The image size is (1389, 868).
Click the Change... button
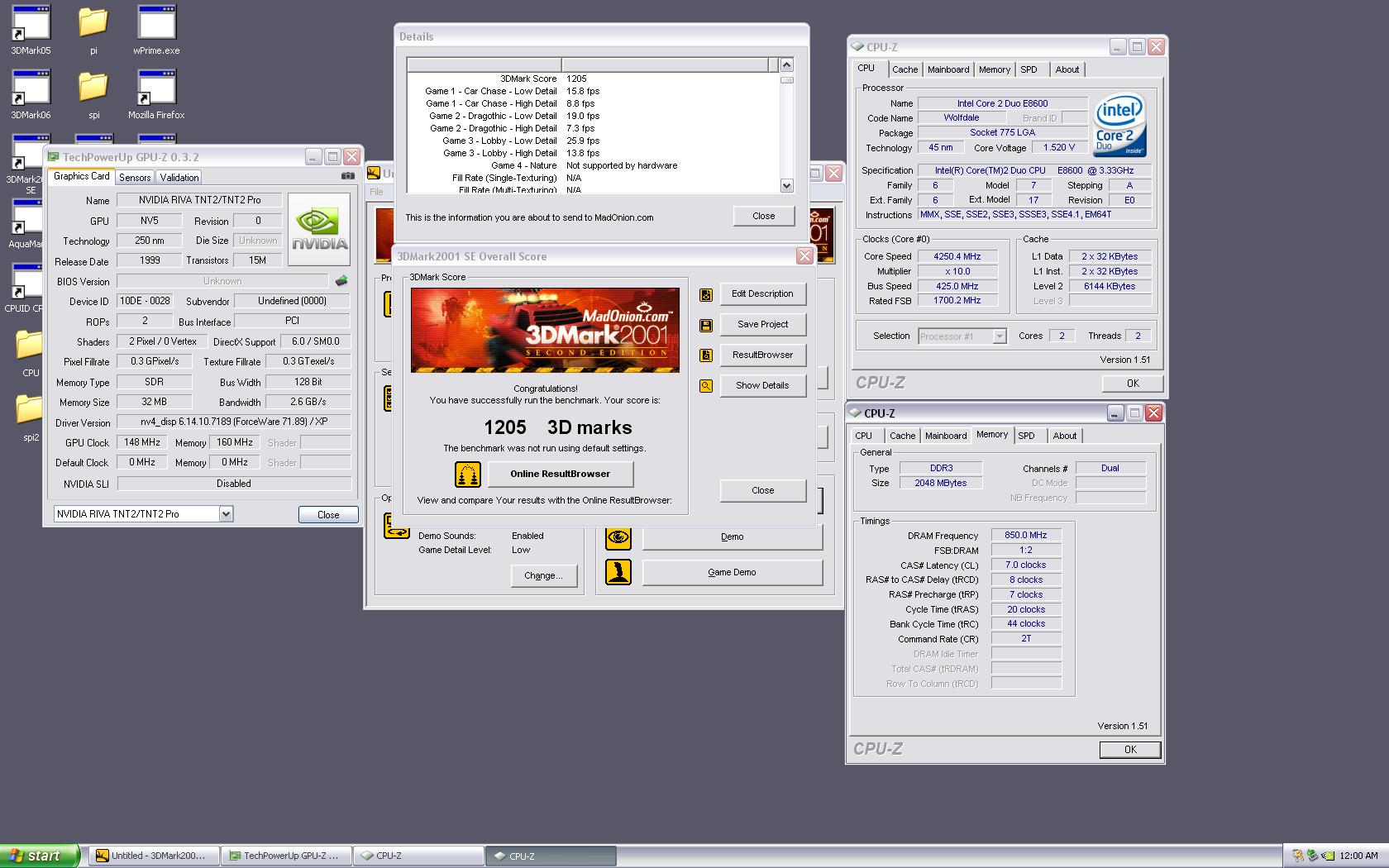click(x=543, y=575)
